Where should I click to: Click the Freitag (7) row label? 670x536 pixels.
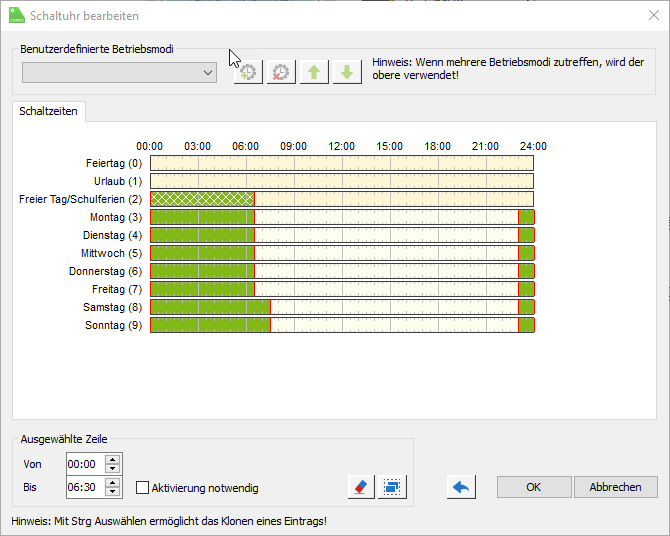(117, 289)
